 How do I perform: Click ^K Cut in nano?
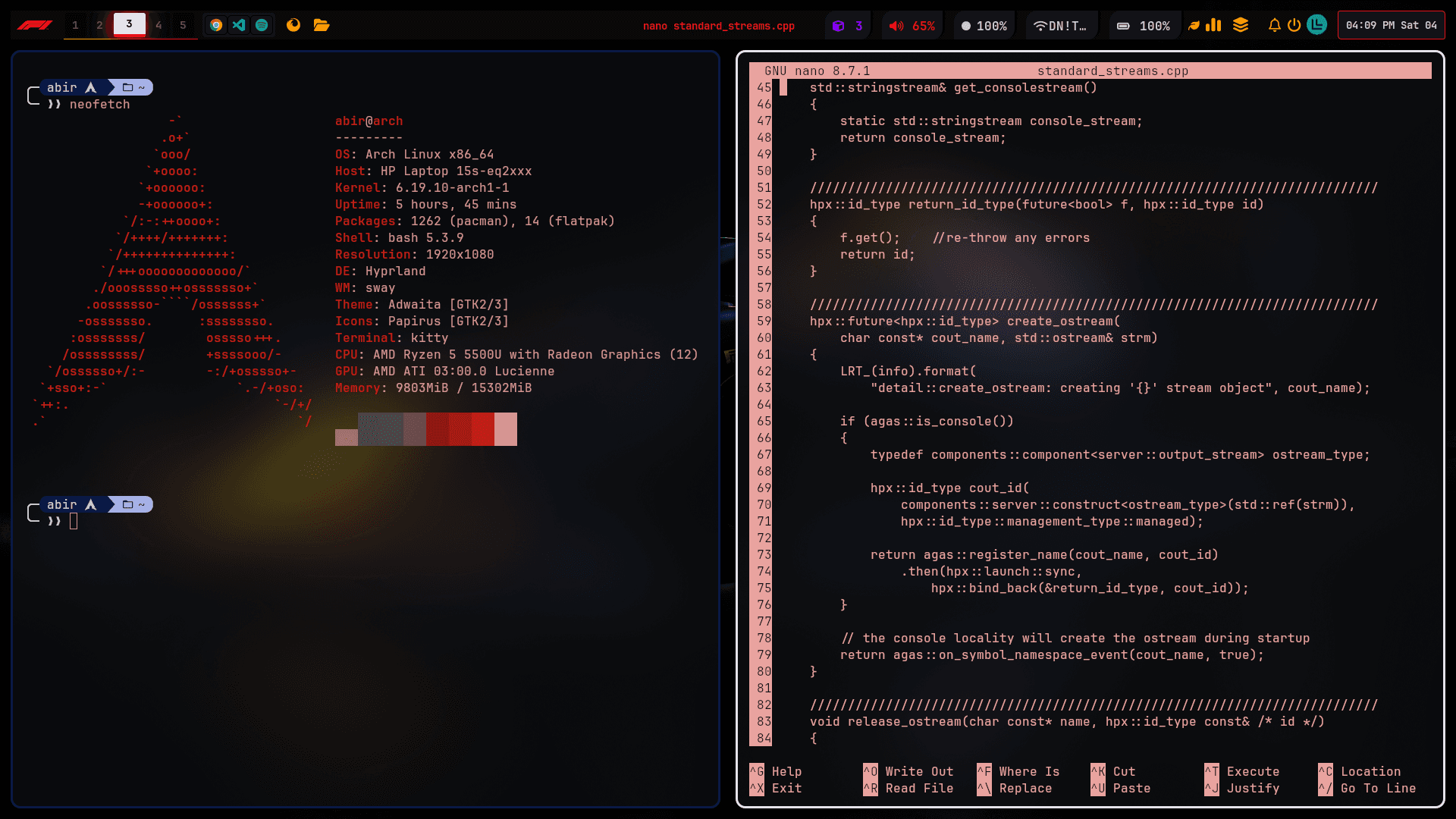tap(1113, 771)
